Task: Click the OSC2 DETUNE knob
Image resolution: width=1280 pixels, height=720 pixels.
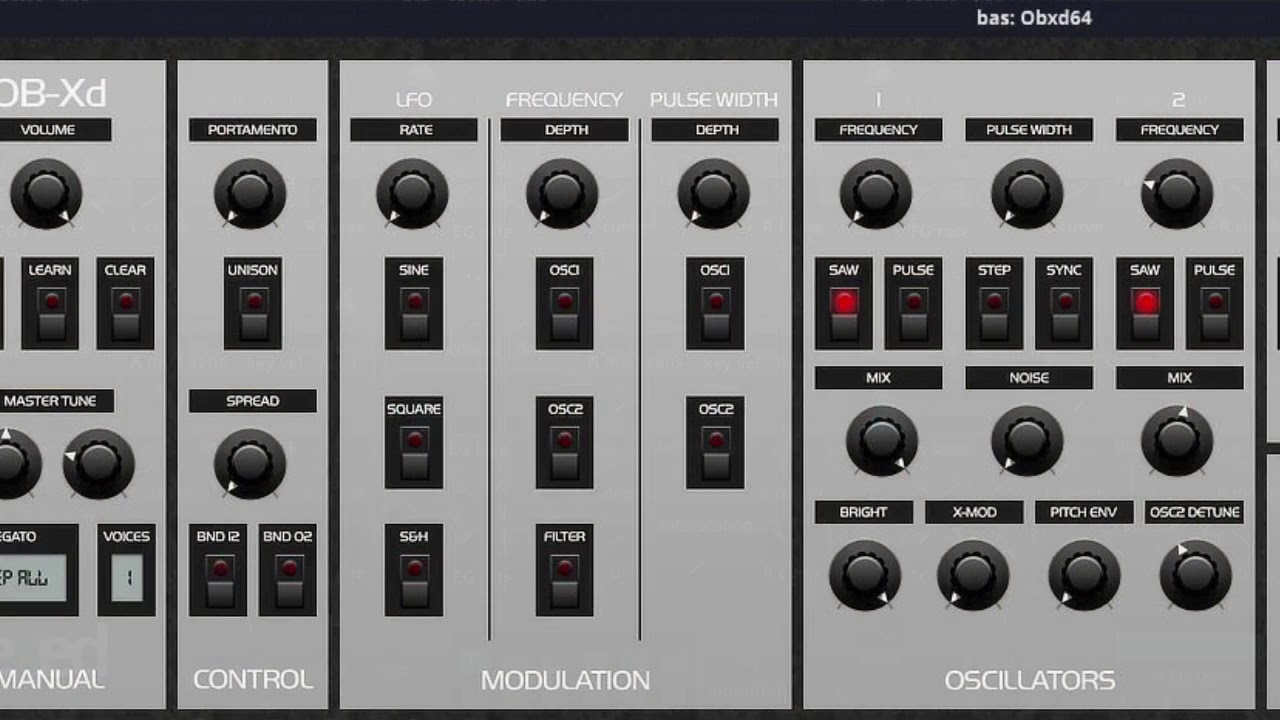Action: click(x=1195, y=575)
